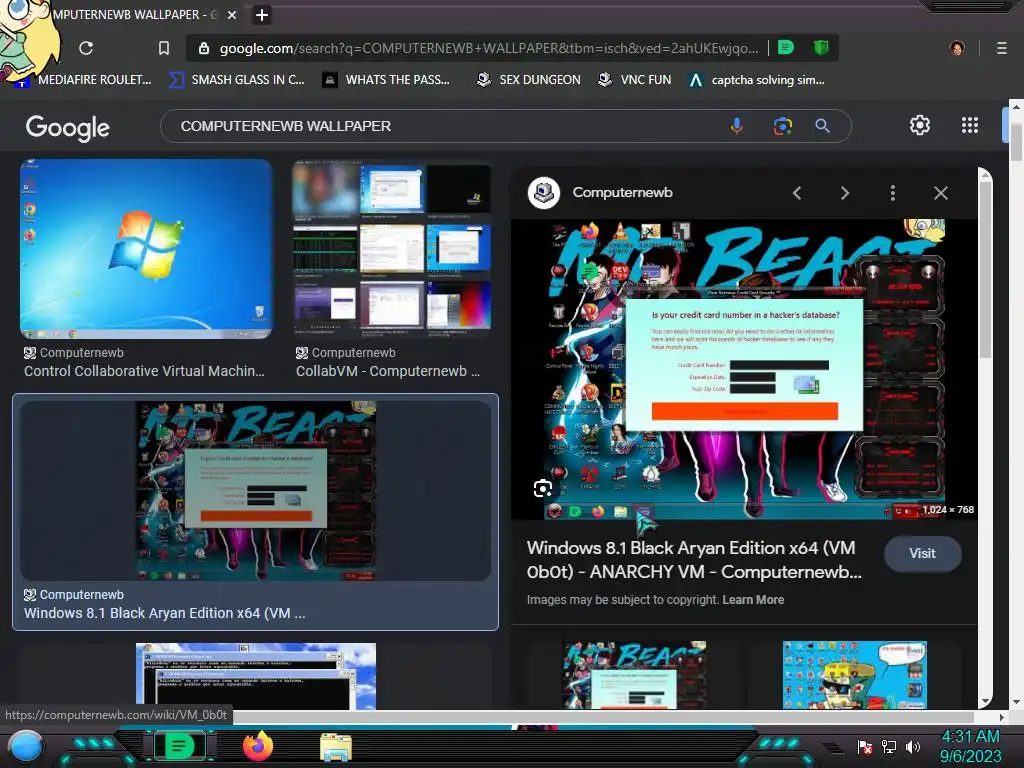Open the network tray icon
Viewport: 1024px width, 768px height.
[x=889, y=746]
